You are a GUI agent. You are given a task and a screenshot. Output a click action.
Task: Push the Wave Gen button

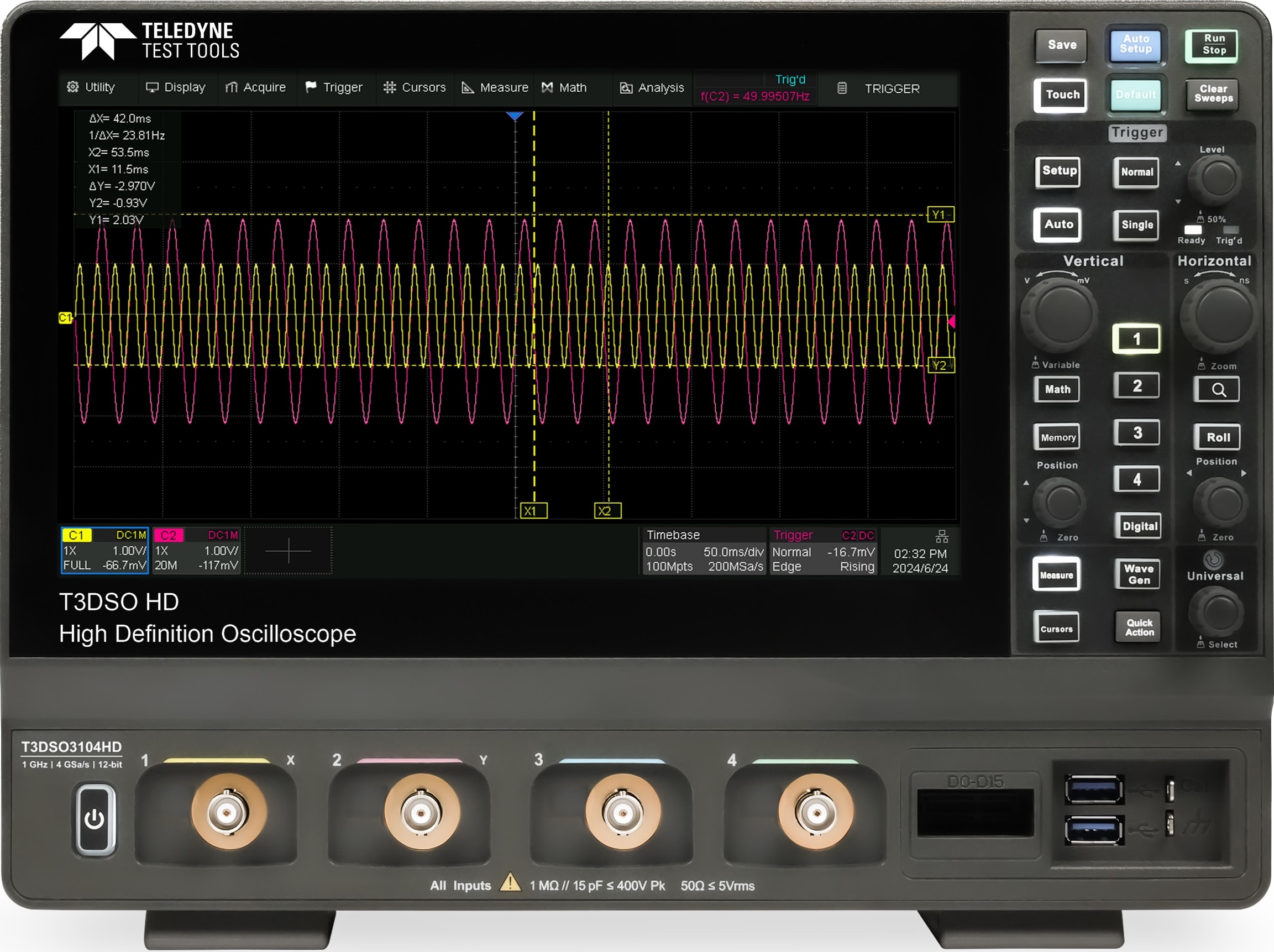1137,574
